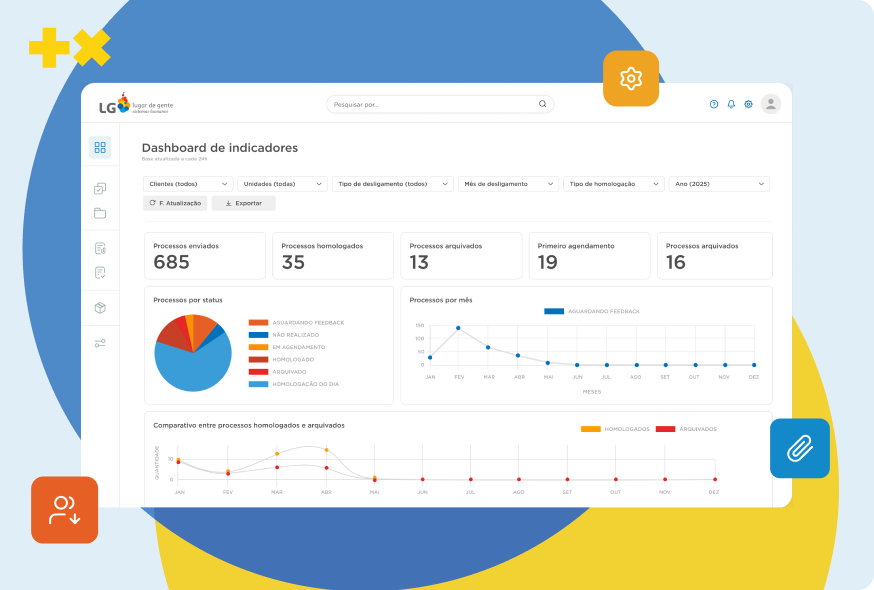Expand the Clientes (todos) dropdown
This screenshot has height=590, width=874.
coord(188,184)
